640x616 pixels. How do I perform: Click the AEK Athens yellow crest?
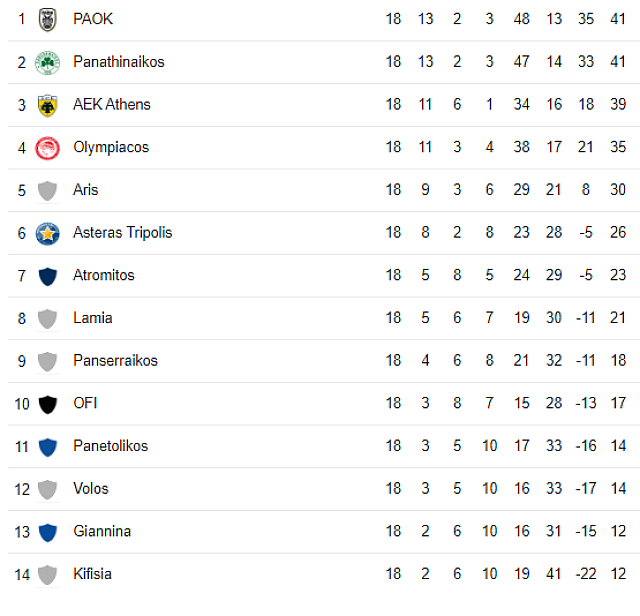(x=47, y=105)
